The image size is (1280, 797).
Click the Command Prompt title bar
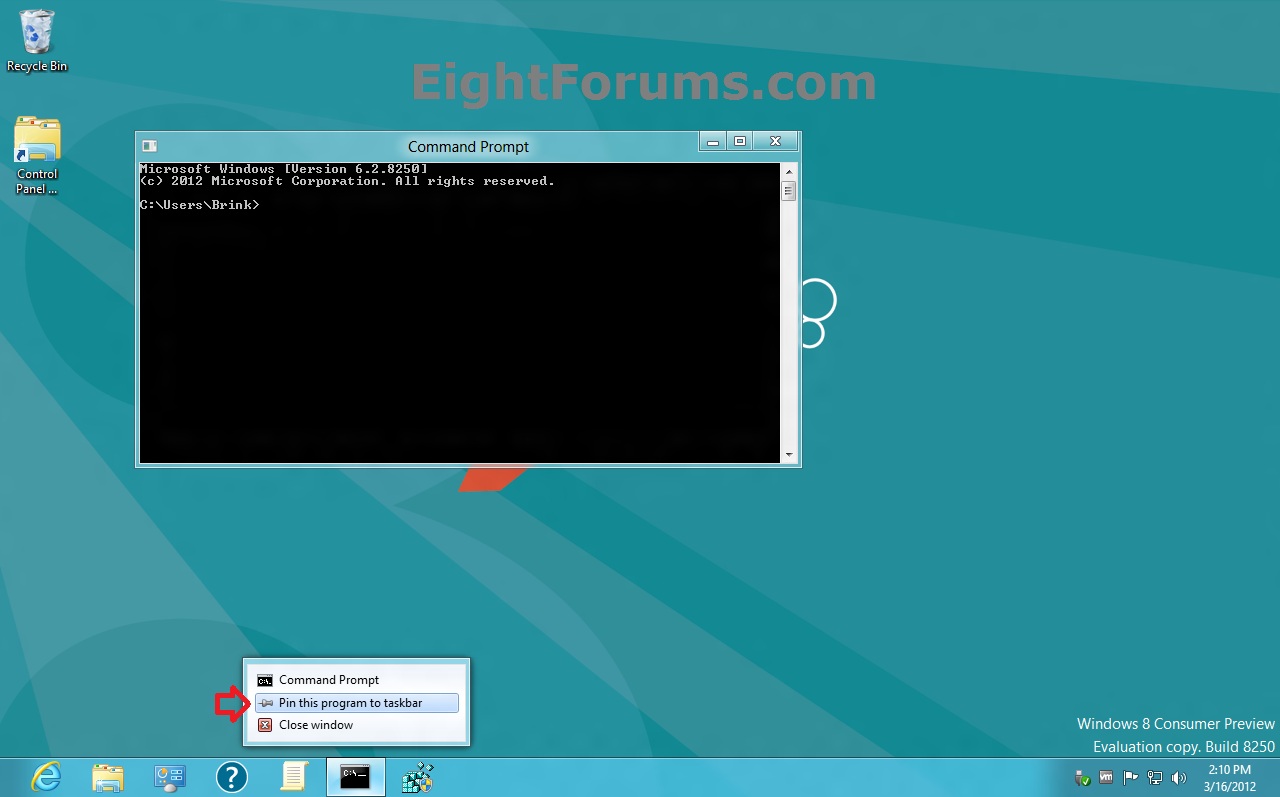(x=468, y=146)
